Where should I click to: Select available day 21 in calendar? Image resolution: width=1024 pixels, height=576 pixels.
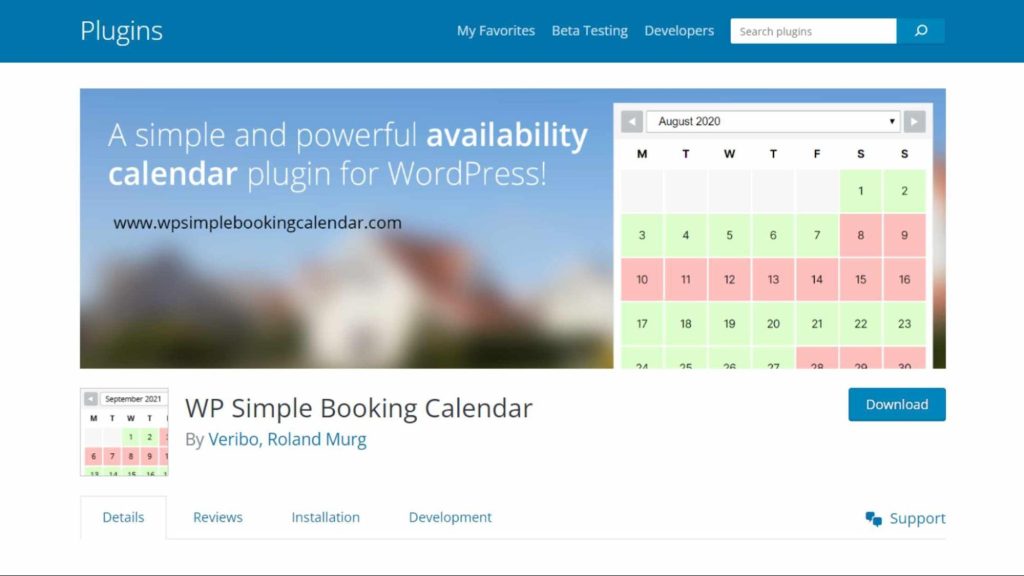click(817, 324)
